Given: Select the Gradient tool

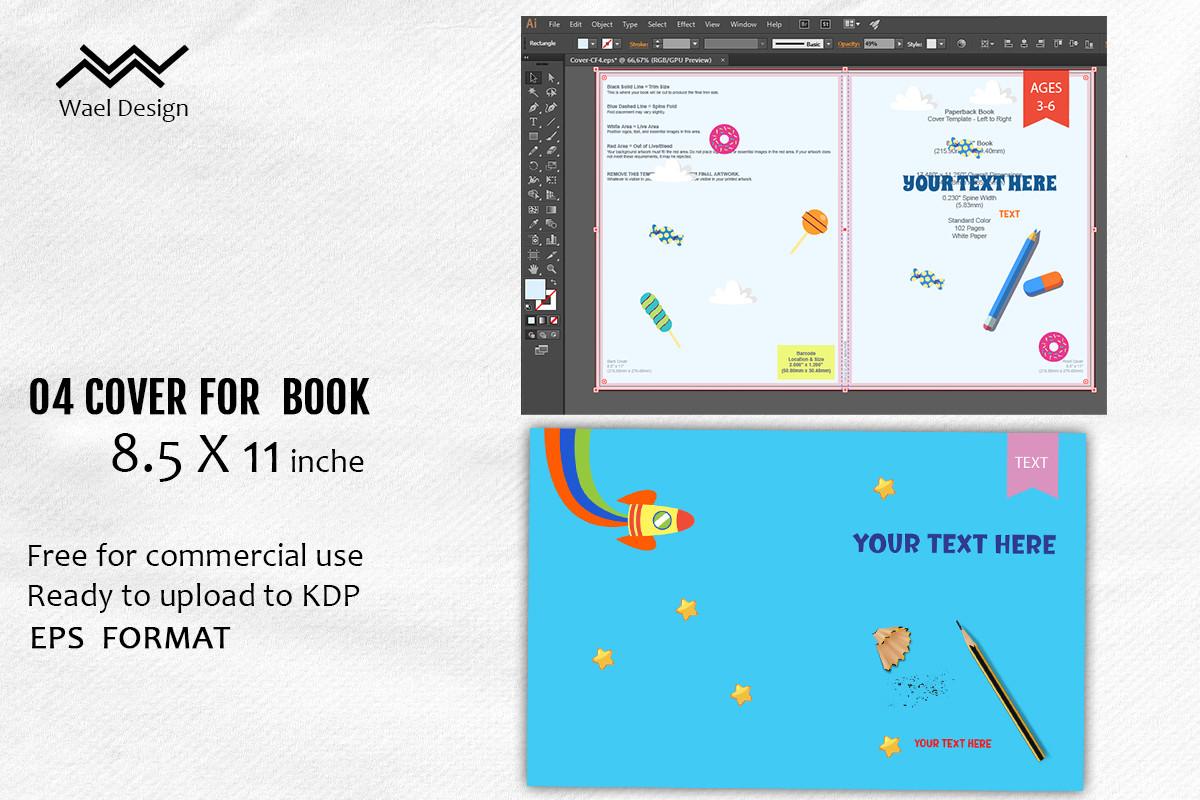Looking at the screenshot, I should pyautogui.click(x=551, y=210).
